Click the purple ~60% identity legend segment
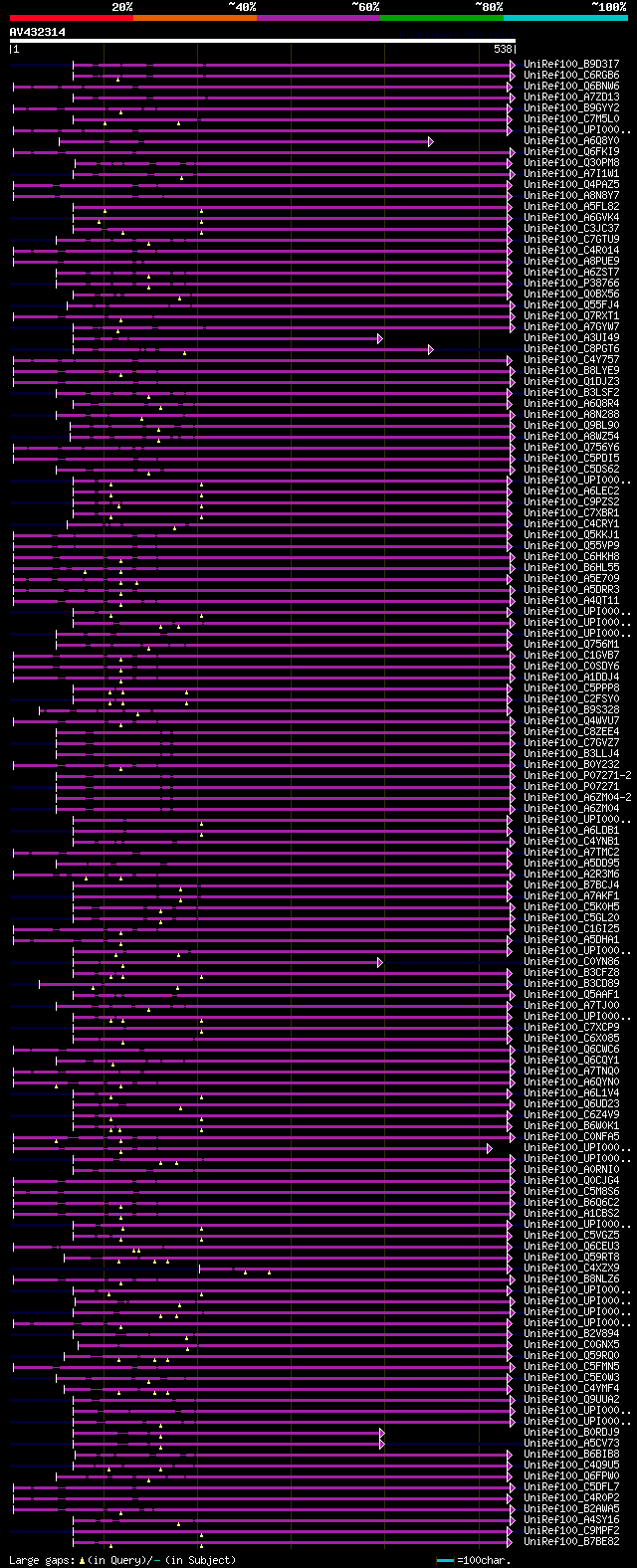 [x=318, y=18]
